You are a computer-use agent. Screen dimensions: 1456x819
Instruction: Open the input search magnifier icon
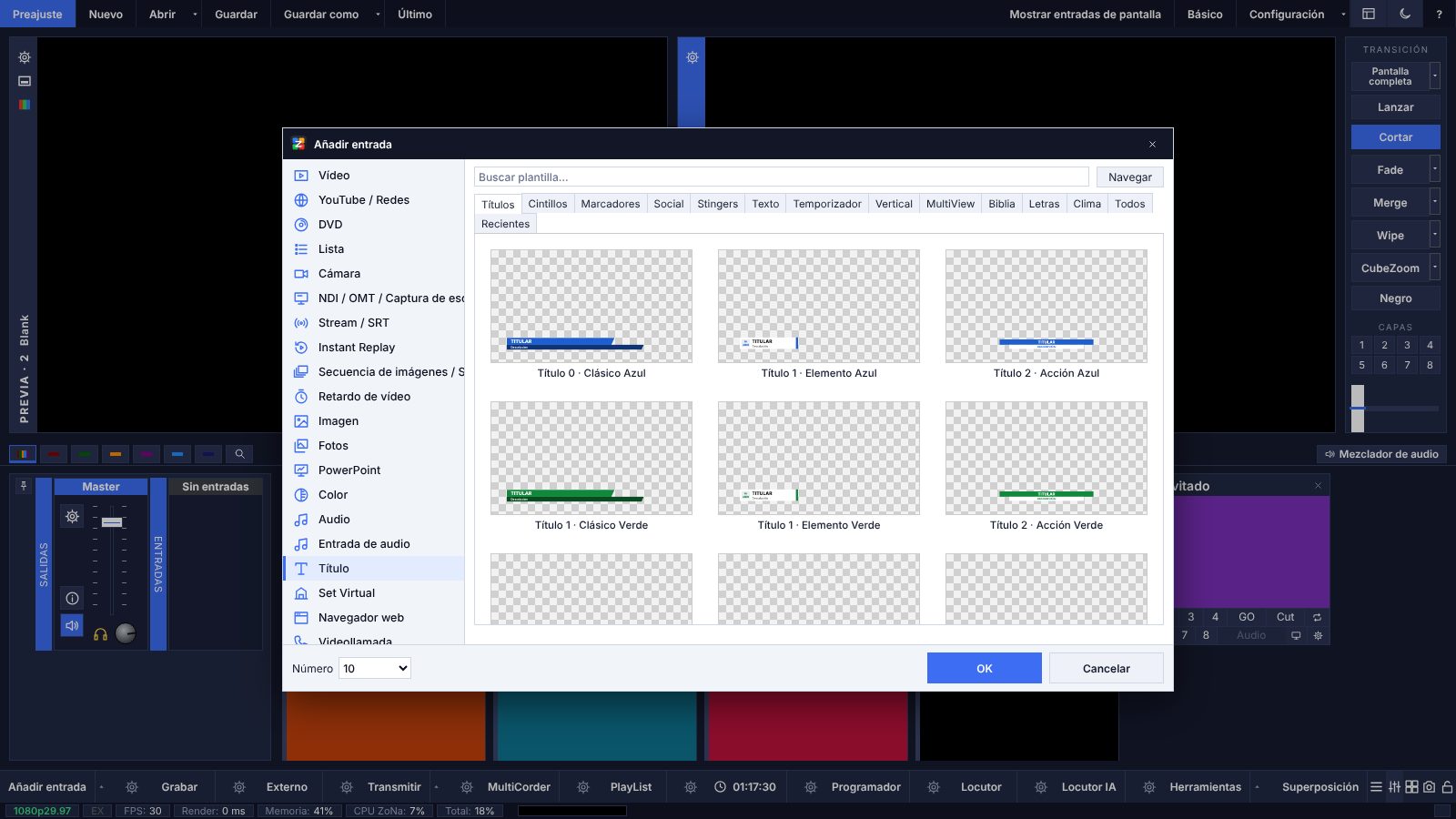239,453
